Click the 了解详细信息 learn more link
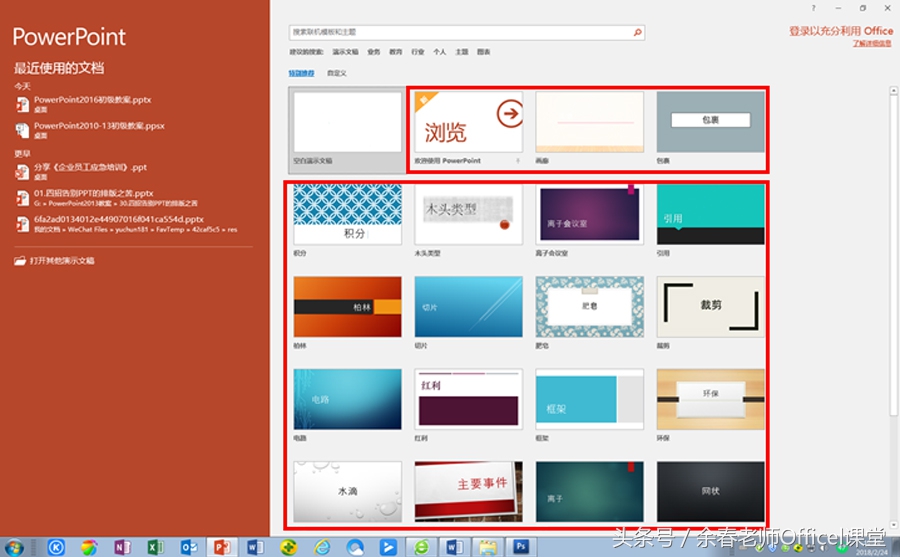This screenshot has width=900, height=557. pyautogui.click(x=872, y=43)
